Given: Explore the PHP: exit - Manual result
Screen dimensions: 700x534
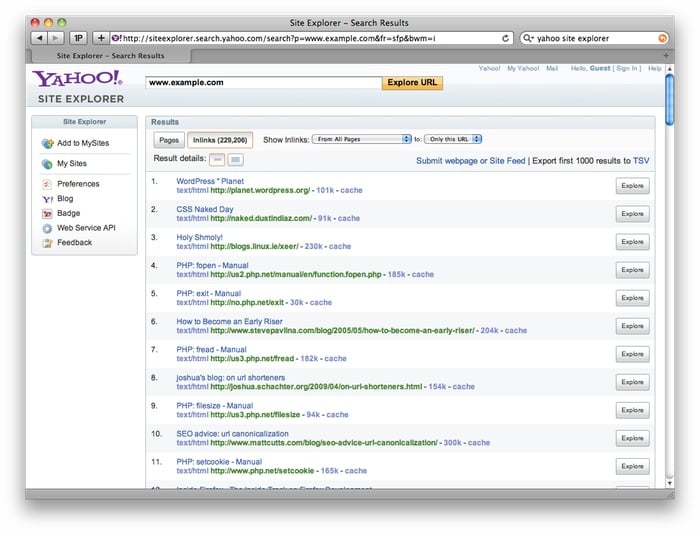Looking at the screenshot, I should tap(633, 298).
